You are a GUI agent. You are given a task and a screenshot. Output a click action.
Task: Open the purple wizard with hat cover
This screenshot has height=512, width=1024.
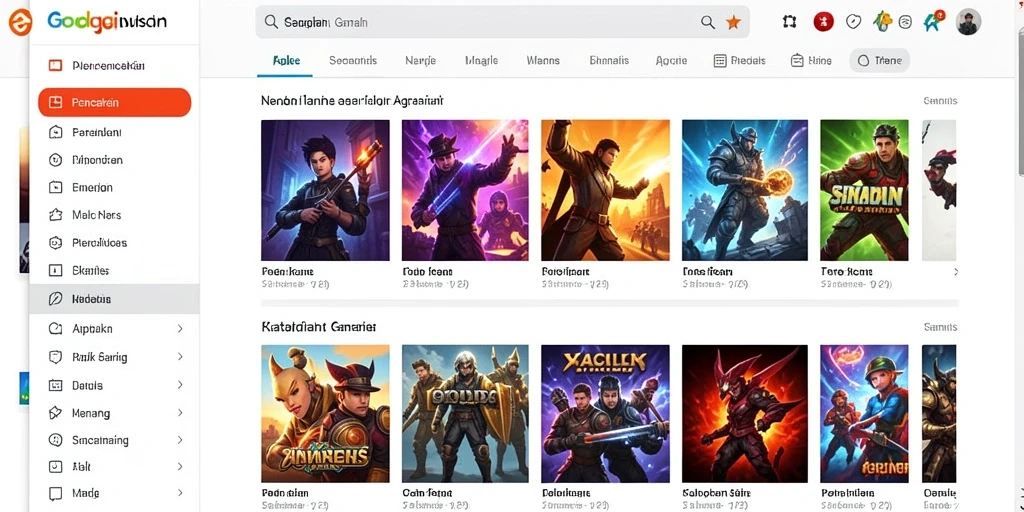tap(465, 190)
